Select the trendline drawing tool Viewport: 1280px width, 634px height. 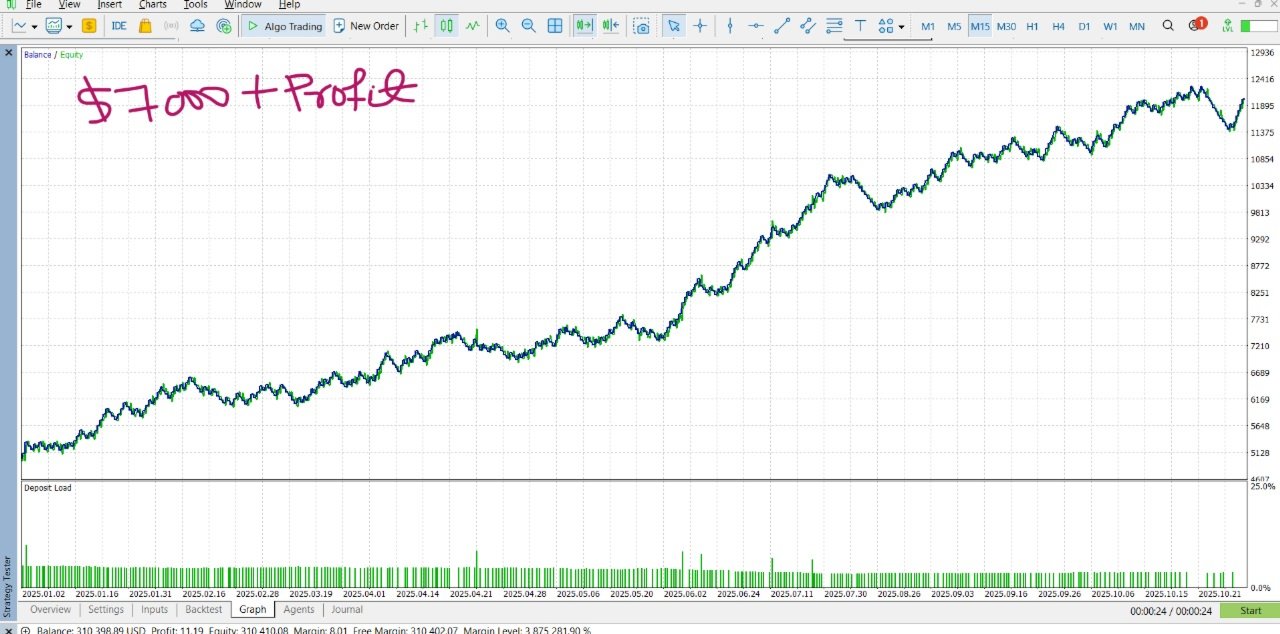pyautogui.click(x=782, y=26)
